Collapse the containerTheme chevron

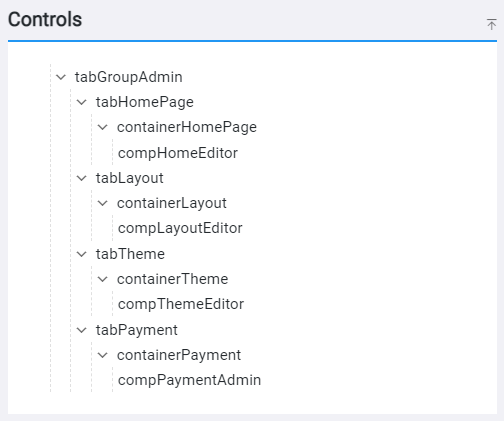point(103,279)
